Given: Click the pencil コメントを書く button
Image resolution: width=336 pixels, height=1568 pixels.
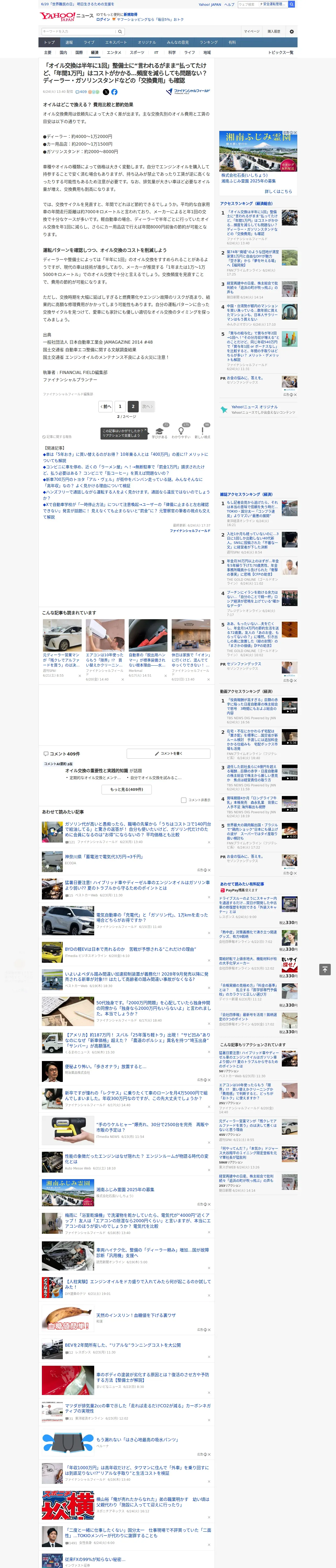Looking at the screenshot, I should coord(168,754).
